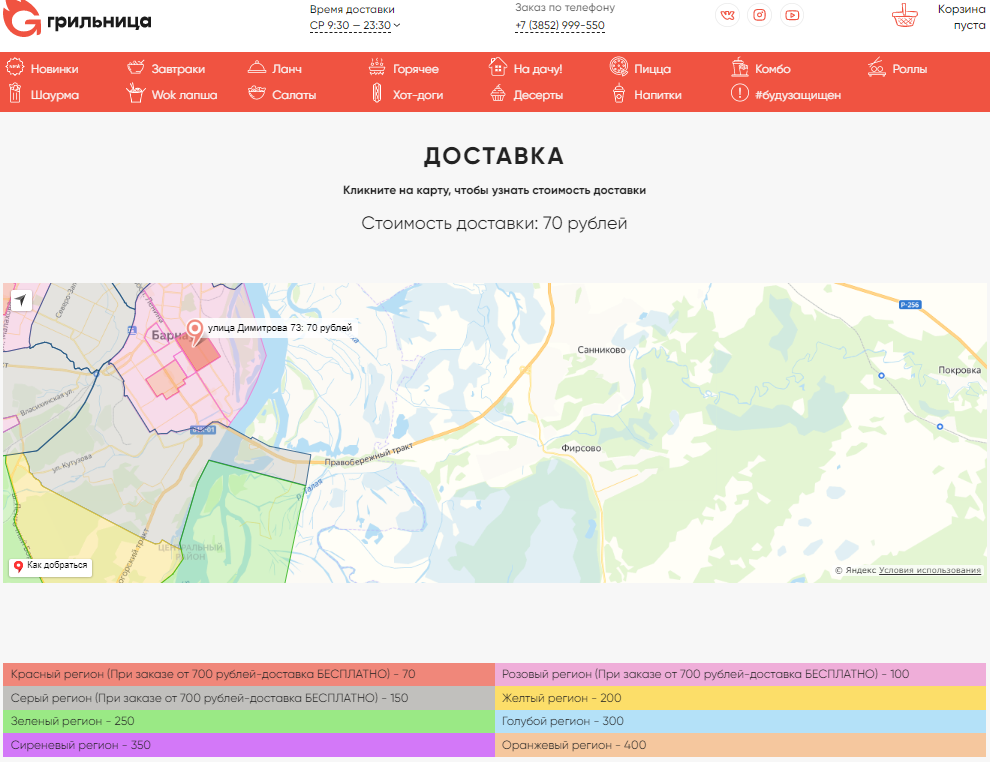Click the Стоимость доставки: 70 рублей text
This screenshot has width=990, height=762.
click(494, 223)
